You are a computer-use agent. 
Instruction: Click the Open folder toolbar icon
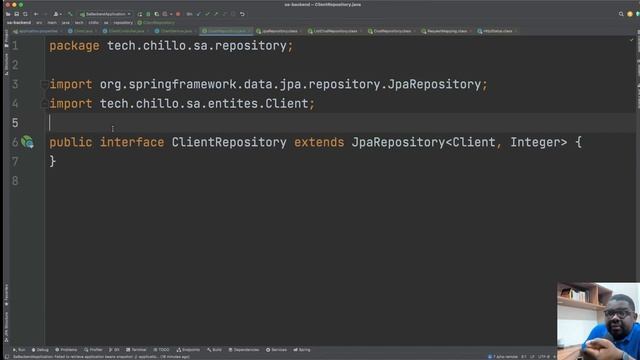pyautogui.click(x=8, y=14)
